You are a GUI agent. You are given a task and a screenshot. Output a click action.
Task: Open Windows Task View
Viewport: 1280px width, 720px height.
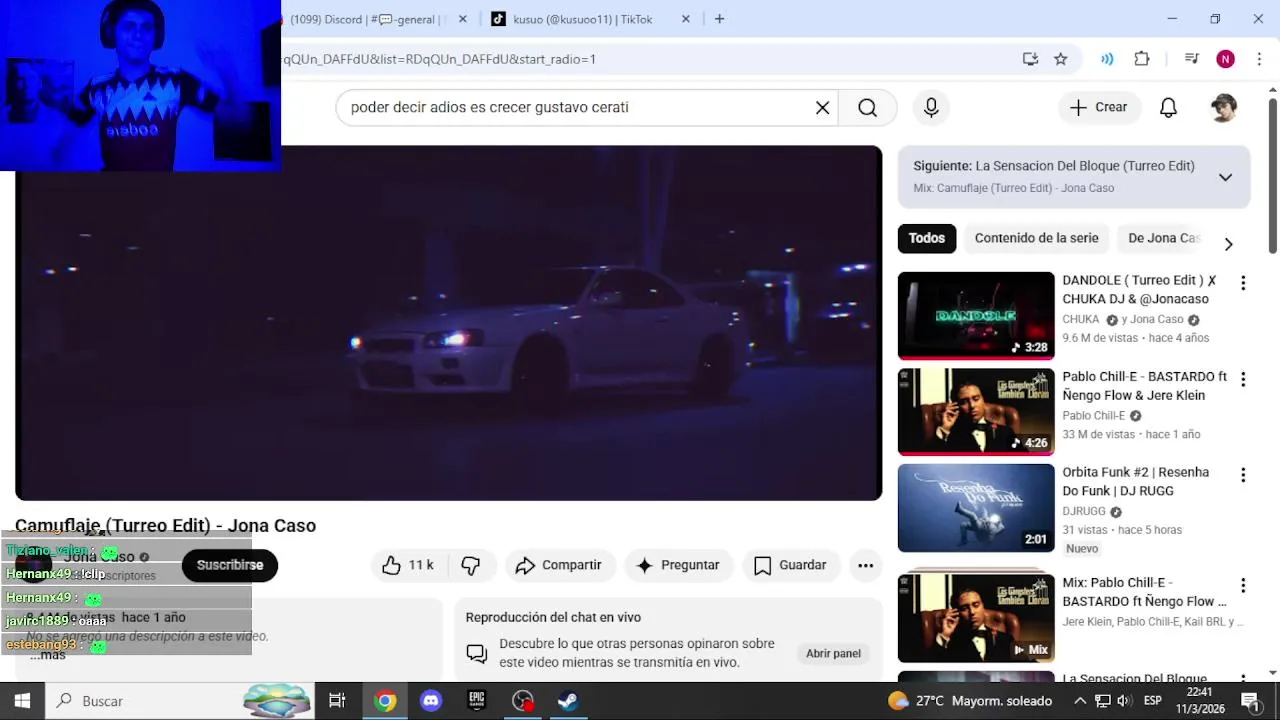click(337, 701)
